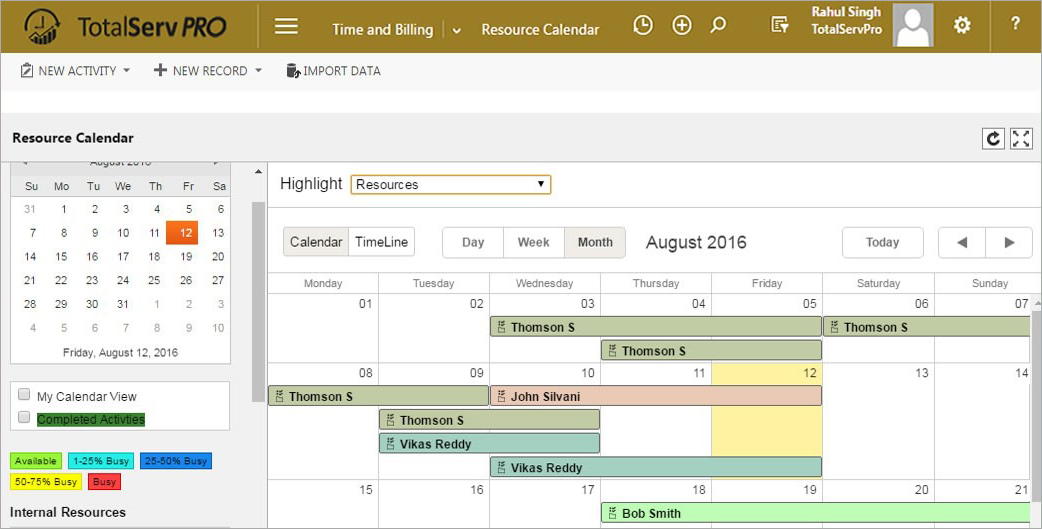This screenshot has height=529, width=1042.
Task: Click the help question mark icon
Action: [1015, 26]
